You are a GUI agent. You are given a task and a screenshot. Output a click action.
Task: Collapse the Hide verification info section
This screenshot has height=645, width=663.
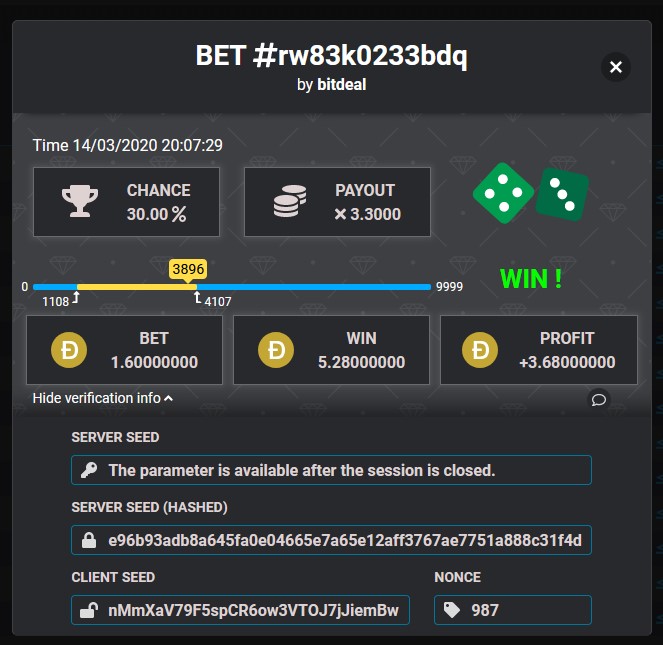(103, 398)
